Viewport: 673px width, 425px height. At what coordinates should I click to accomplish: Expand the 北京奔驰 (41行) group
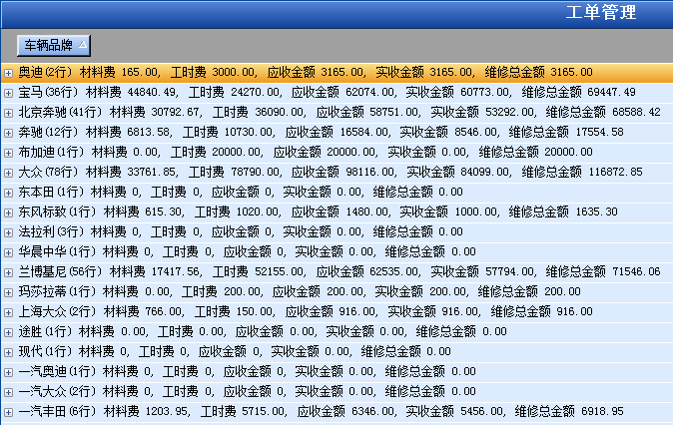(8, 112)
